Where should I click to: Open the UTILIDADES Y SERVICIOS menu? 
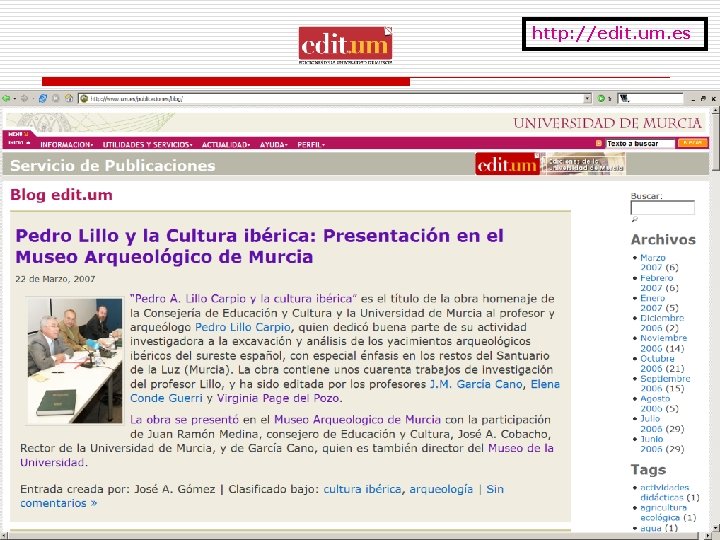(x=147, y=145)
